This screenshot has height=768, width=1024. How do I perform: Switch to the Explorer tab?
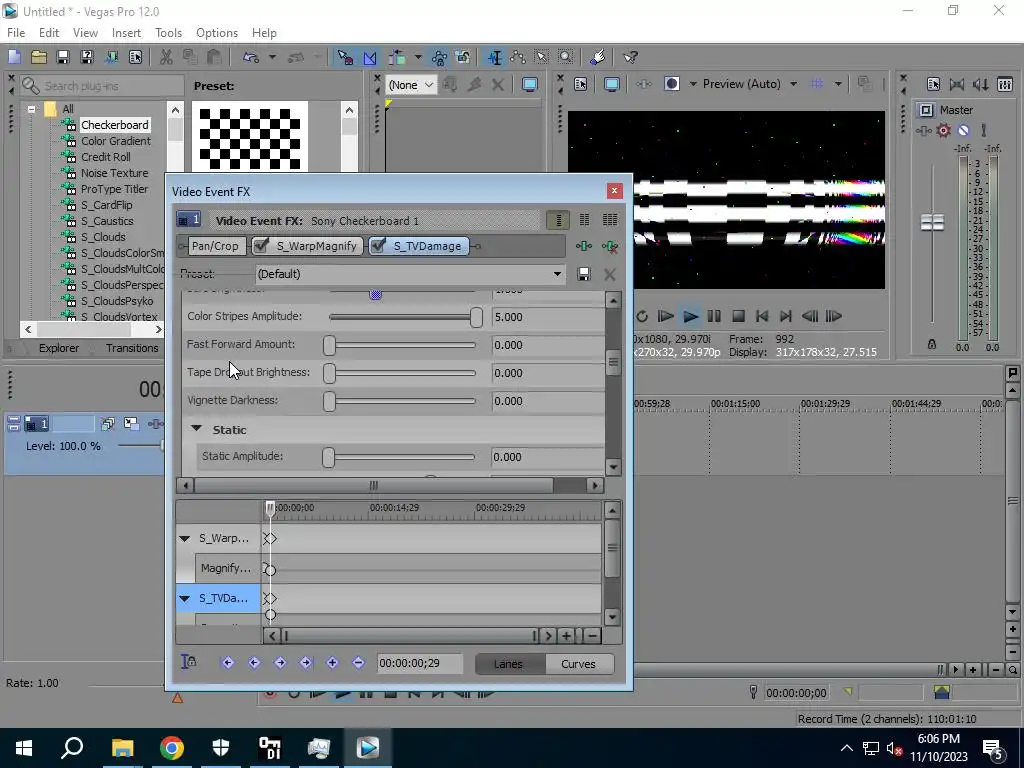coord(59,348)
